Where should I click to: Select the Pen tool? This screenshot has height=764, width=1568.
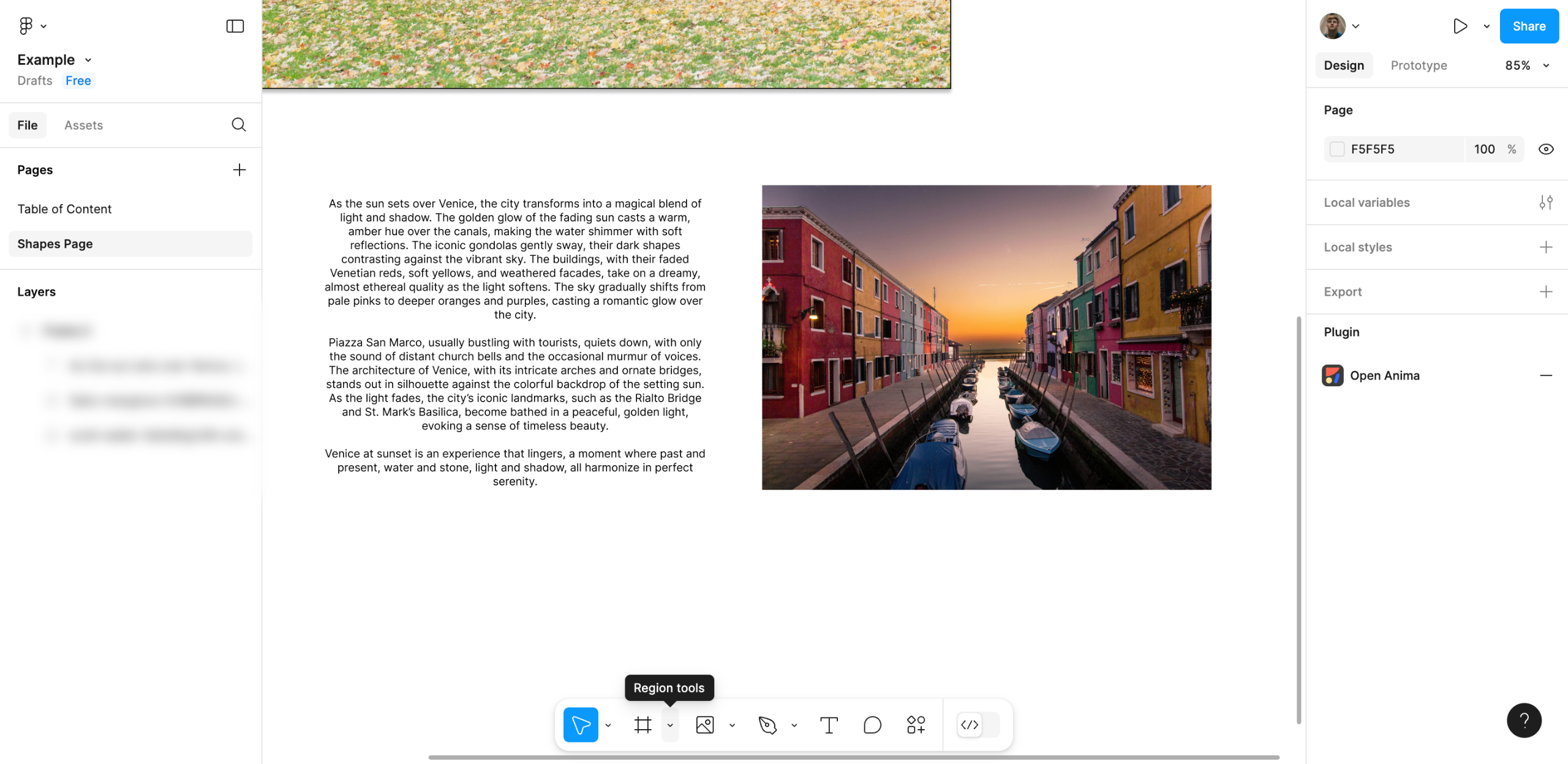pos(767,725)
